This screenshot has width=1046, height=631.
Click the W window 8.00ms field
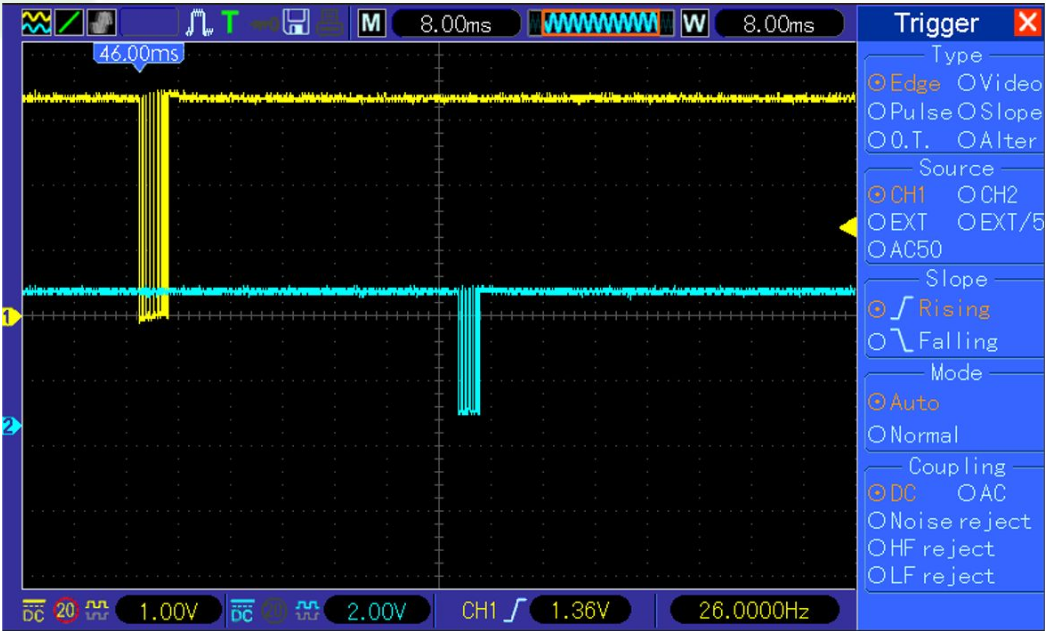click(778, 24)
